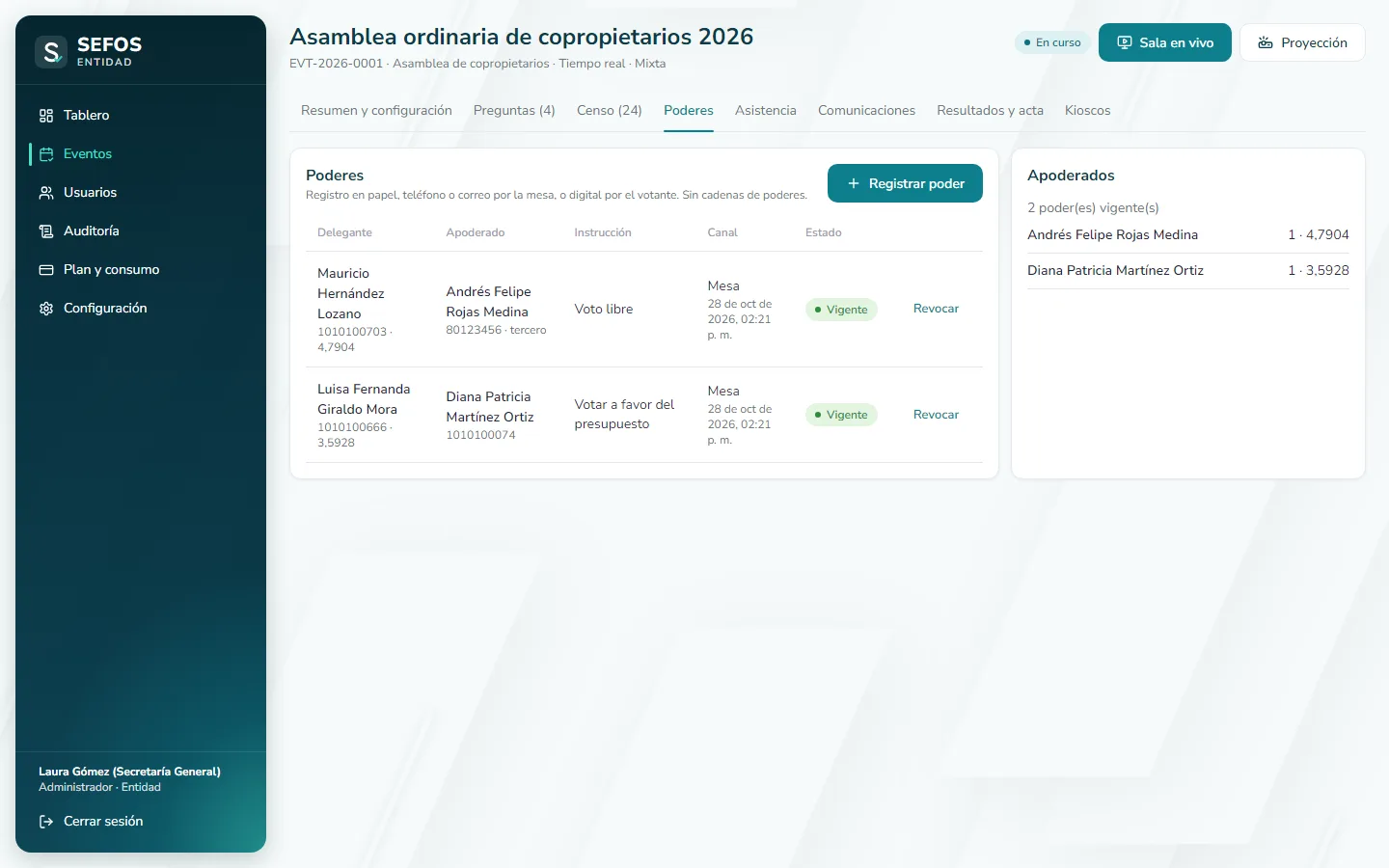The height and width of the screenshot is (868, 1389).
Task: Click Cerrar sesión
Action: [141, 822]
